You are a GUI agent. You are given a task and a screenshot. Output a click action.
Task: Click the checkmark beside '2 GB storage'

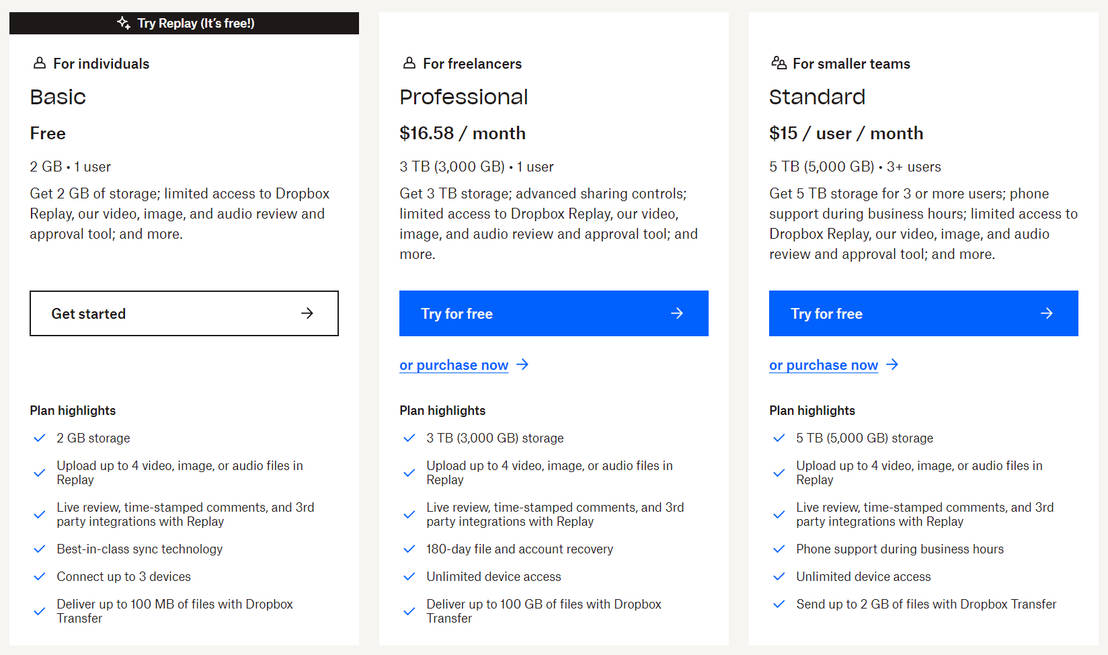[40, 437]
